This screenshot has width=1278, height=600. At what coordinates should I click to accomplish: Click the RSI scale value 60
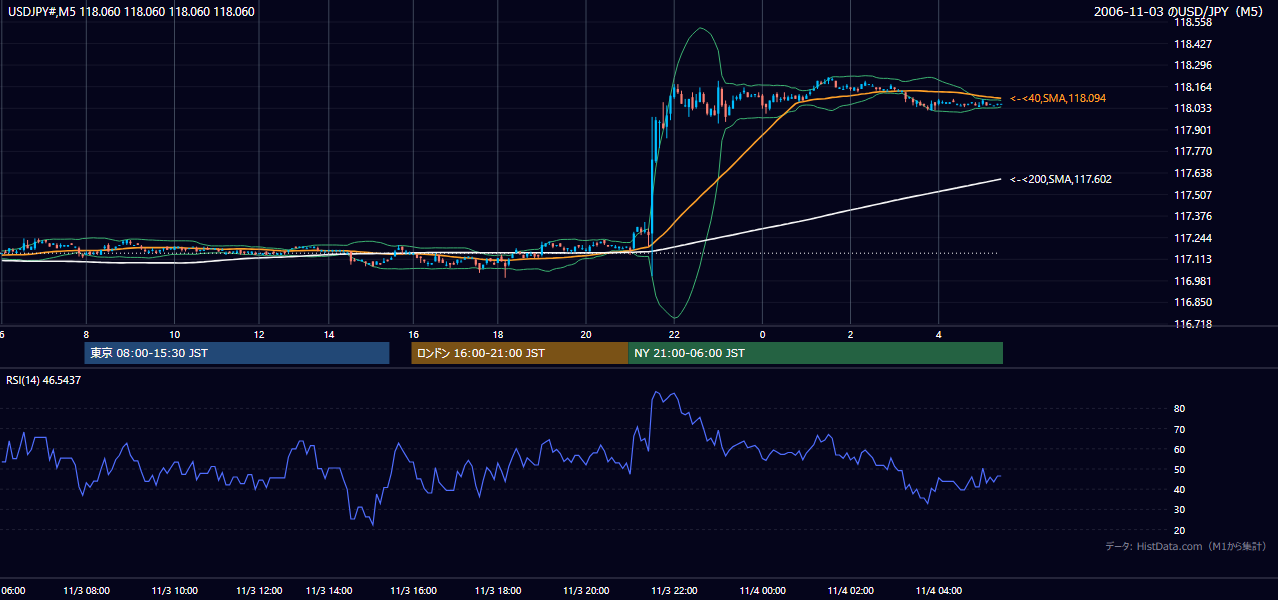pos(1180,449)
